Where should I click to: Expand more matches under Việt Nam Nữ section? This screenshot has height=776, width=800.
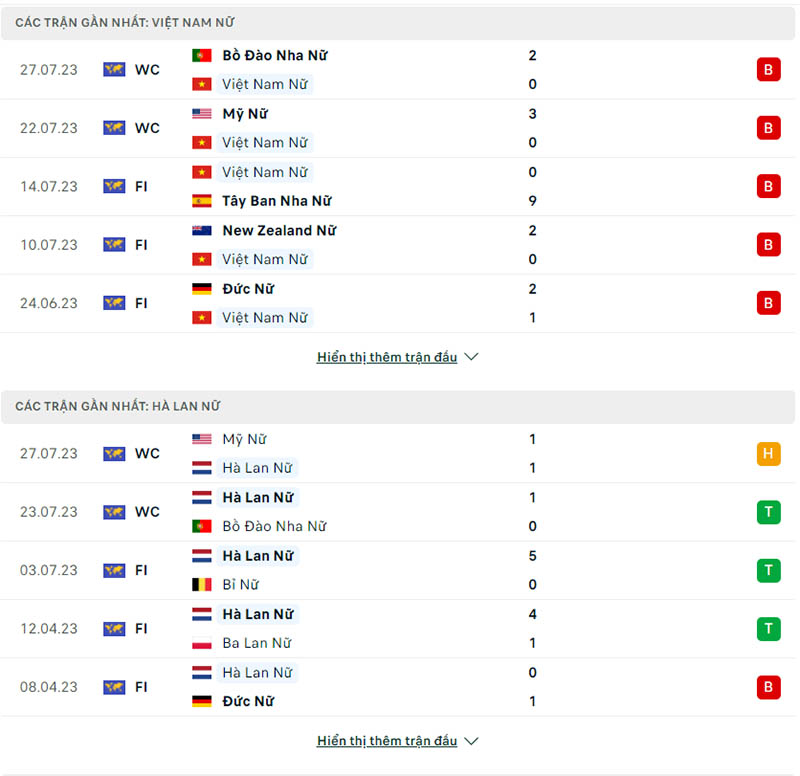[x=387, y=357]
